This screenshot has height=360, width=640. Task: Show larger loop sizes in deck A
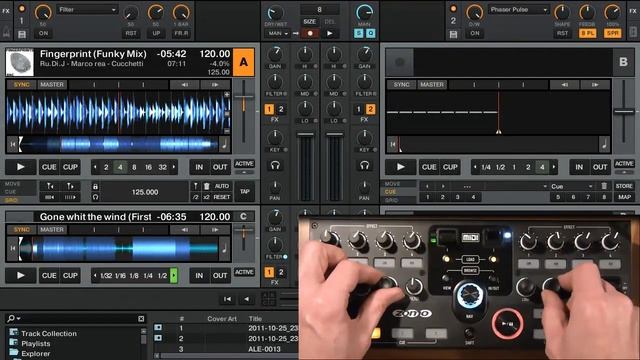tap(174, 167)
